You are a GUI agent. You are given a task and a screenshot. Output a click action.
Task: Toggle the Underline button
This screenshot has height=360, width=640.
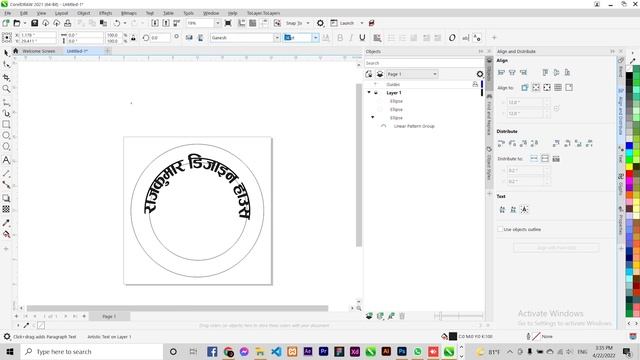click(x=362, y=38)
